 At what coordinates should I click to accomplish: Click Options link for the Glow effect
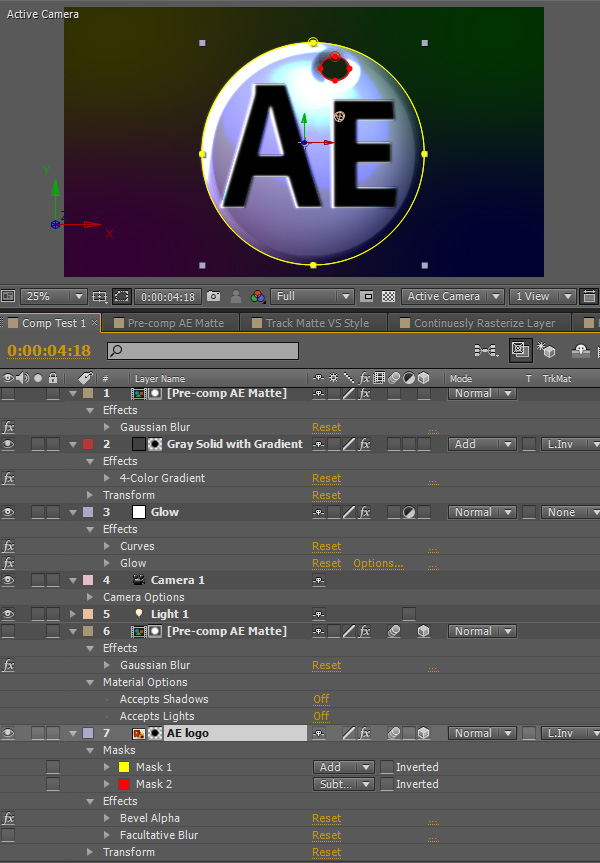click(378, 563)
